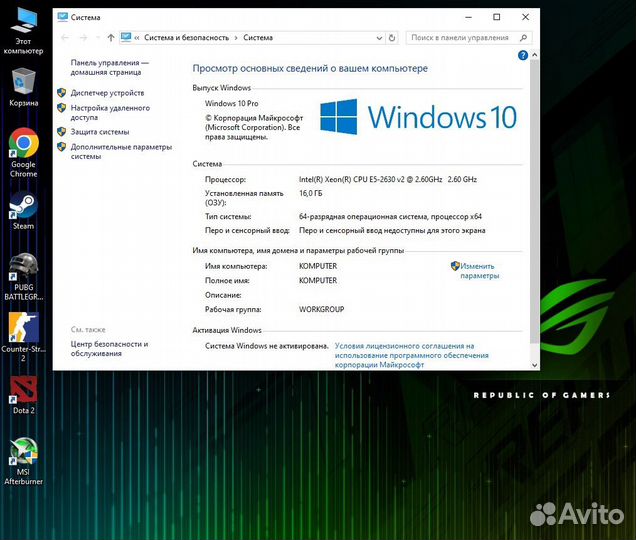Image resolution: width=636 pixels, height=540 pixels.
Task: Click the Просмотр основных сведений heading
Action: pos(310,68)
